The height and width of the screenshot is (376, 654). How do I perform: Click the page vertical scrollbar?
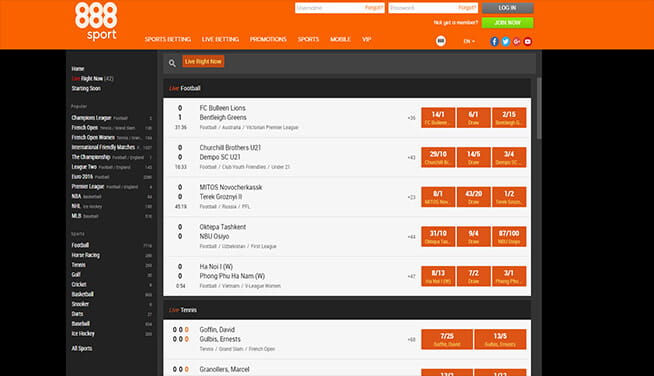click(x=539, y=109)
